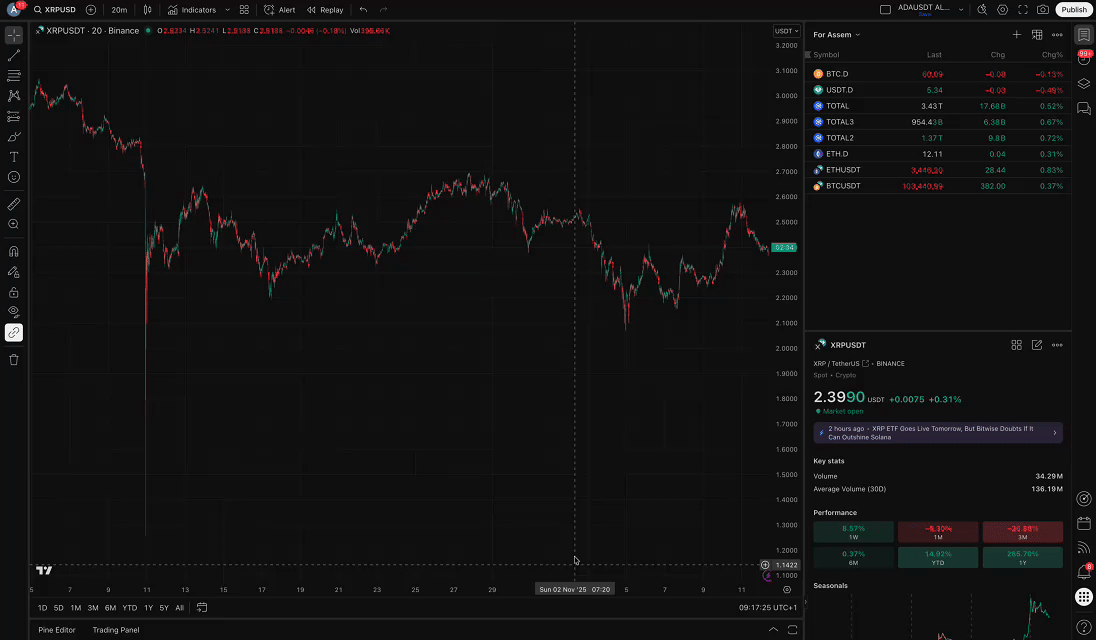Switch to the Pine Editor tab

pos(57,630)
